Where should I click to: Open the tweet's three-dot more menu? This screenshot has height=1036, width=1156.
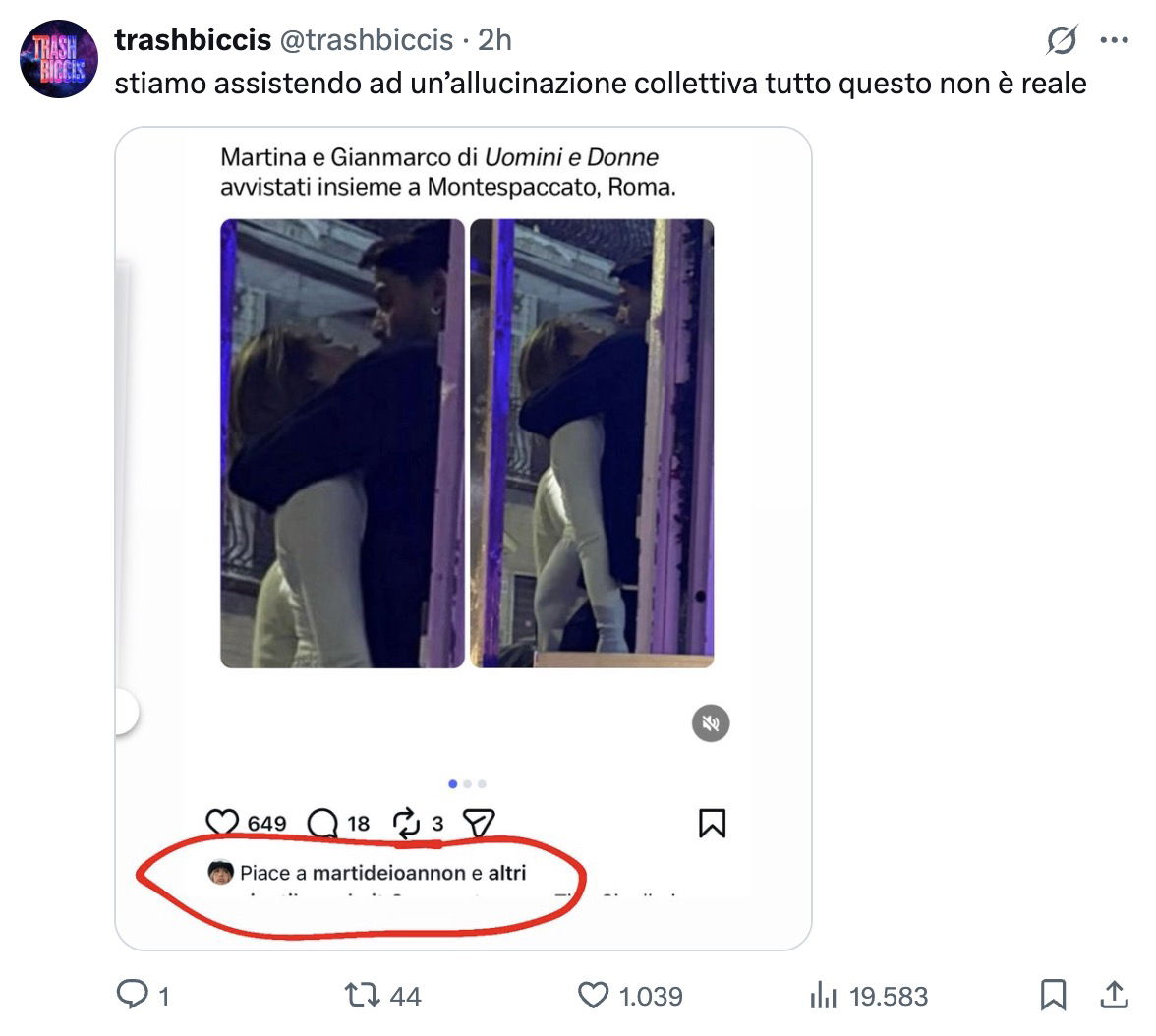pyautogui.click(x=1114, y=41)
